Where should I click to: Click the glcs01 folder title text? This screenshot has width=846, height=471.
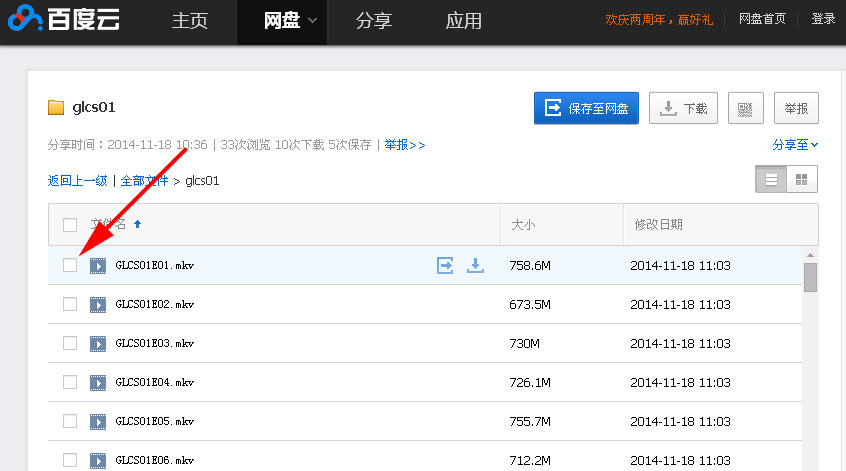point(94,107)
